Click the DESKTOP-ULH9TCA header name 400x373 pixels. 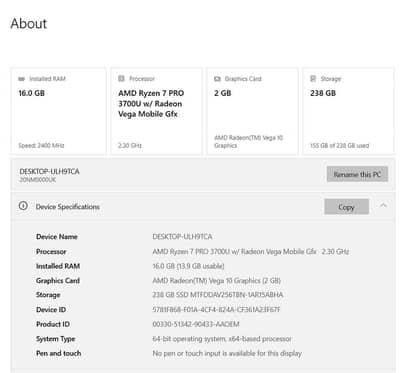[49, 171]
